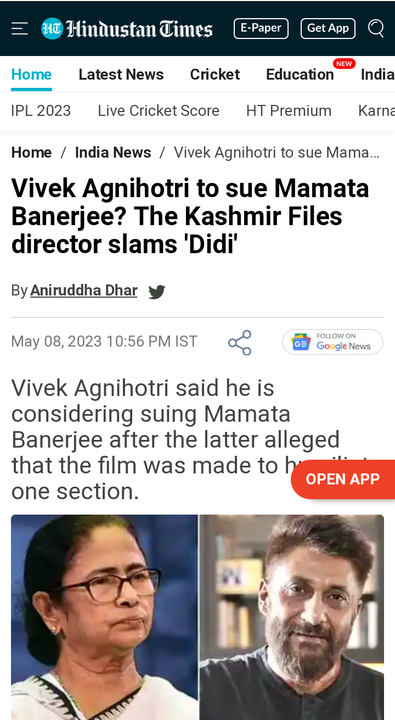Open the hamburger menu icon

20,29
